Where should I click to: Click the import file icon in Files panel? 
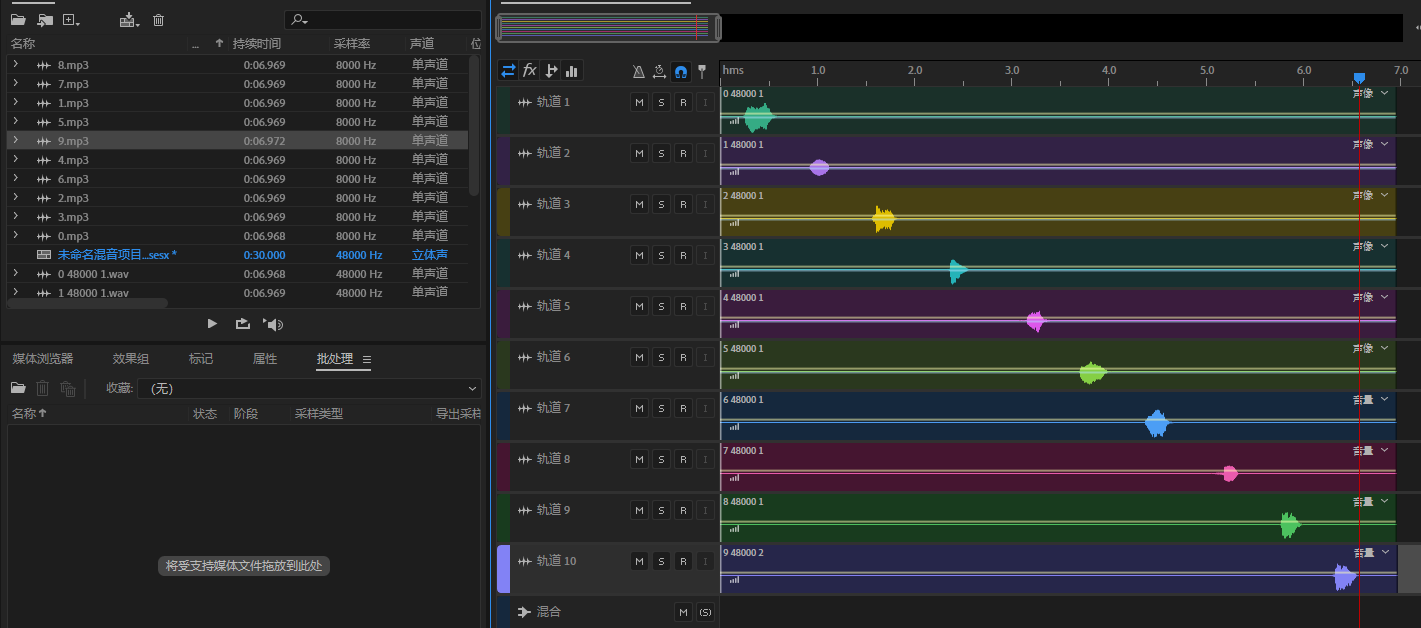point(44,20)
